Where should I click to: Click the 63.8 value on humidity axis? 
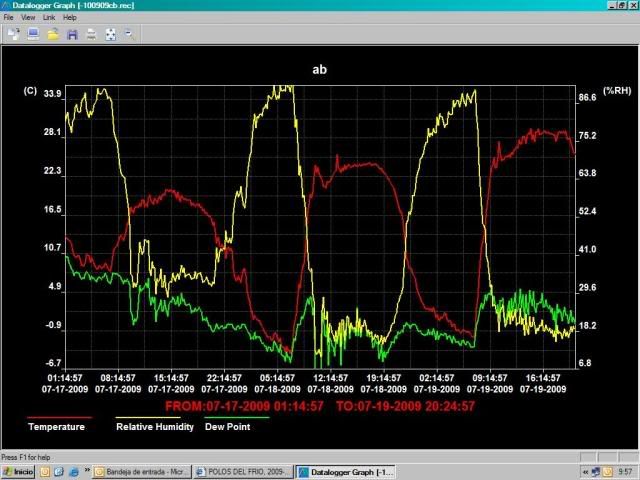(587, 173)
